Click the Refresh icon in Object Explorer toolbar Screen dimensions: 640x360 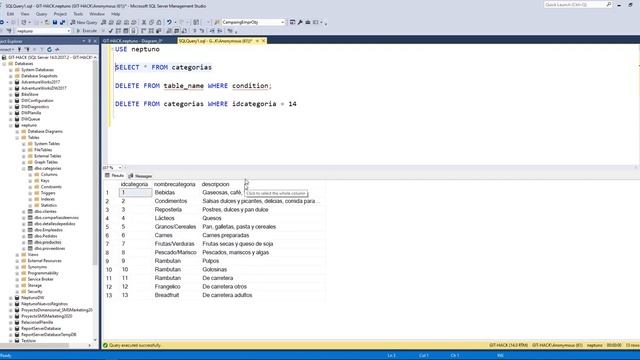[49, 49]
